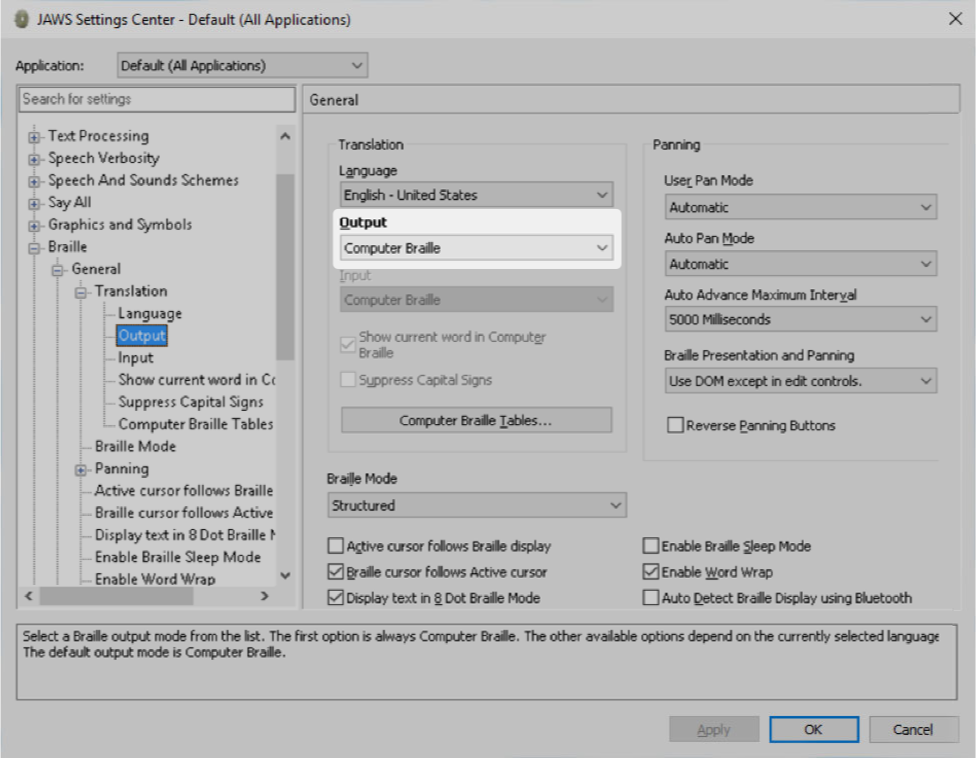Click the Computer Braille Tables button
The width and height of the screenshot is (976, 758).
pyautogui.click(x=476, y=421)
